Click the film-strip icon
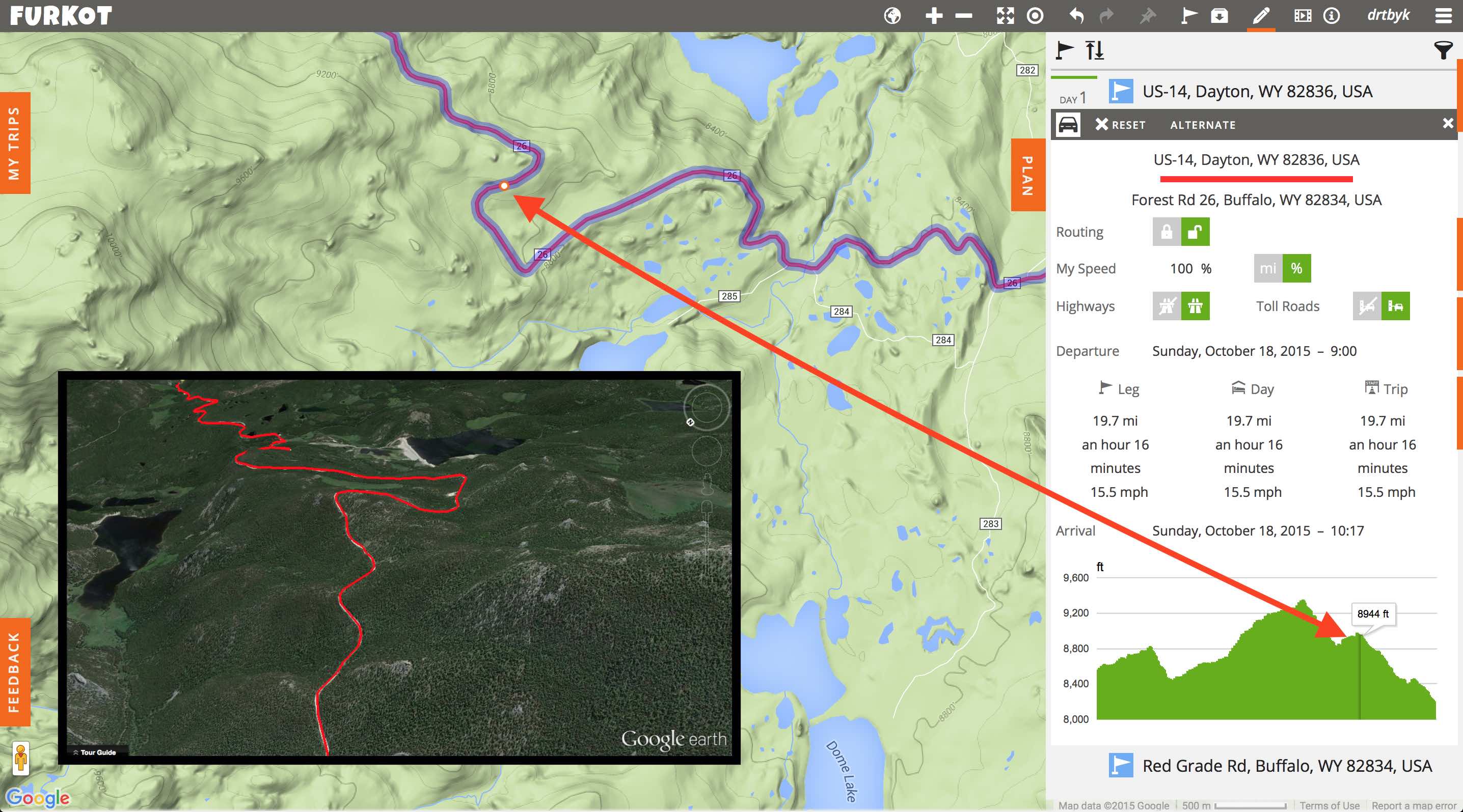The width and height of the screenshot is (1463, 812). tap(1302, 15)
